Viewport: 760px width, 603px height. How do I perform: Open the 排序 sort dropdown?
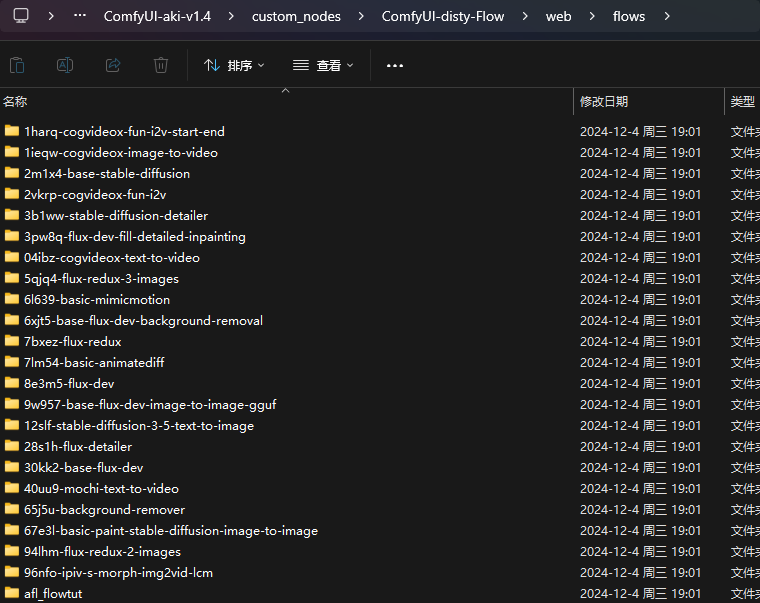coord(234,65)
